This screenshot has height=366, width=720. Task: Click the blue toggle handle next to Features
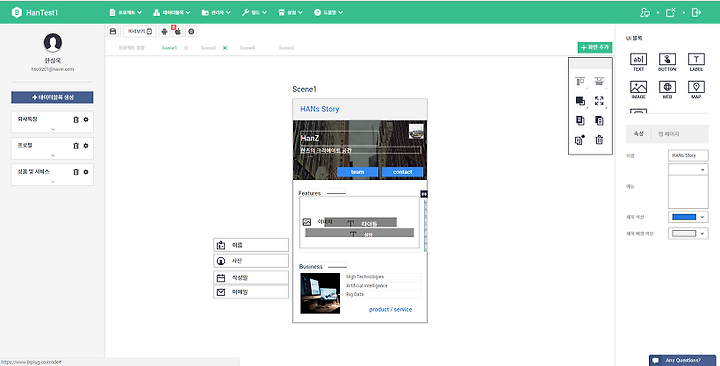pyautogui.click(x=424, y=194)
